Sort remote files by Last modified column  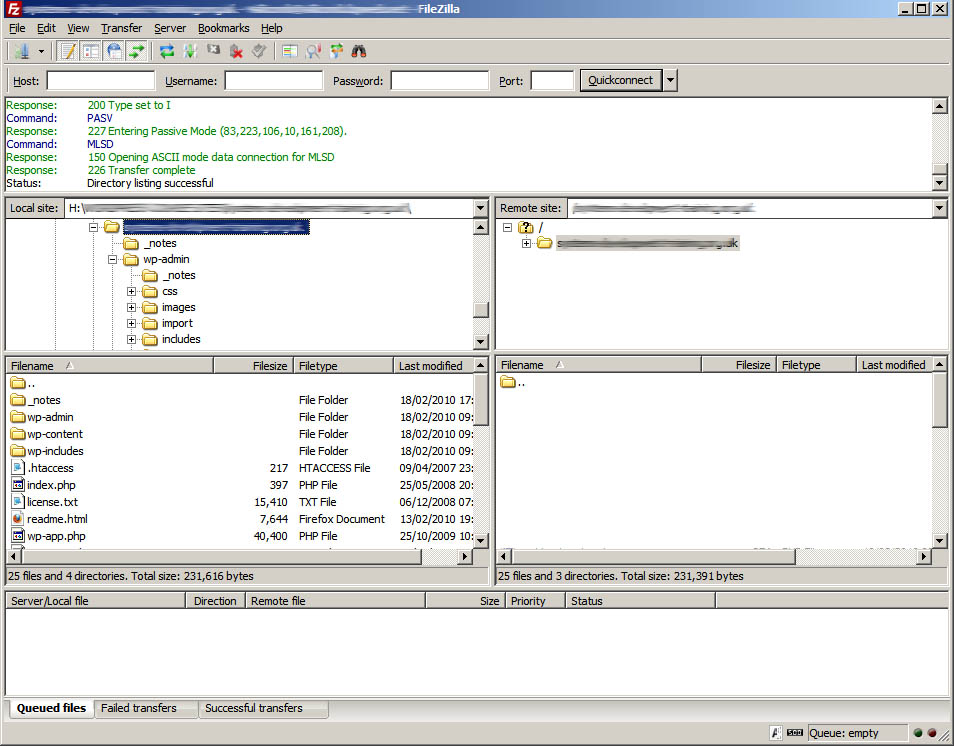tap(894, 365)
